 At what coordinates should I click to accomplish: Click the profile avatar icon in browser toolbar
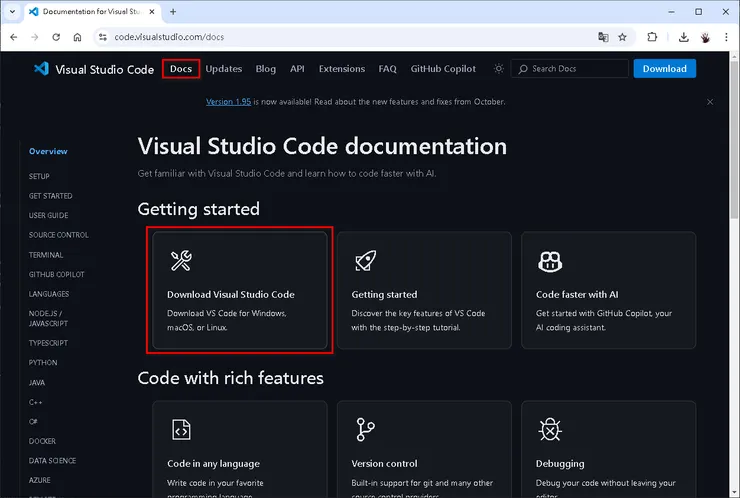(x=705, y=37)
